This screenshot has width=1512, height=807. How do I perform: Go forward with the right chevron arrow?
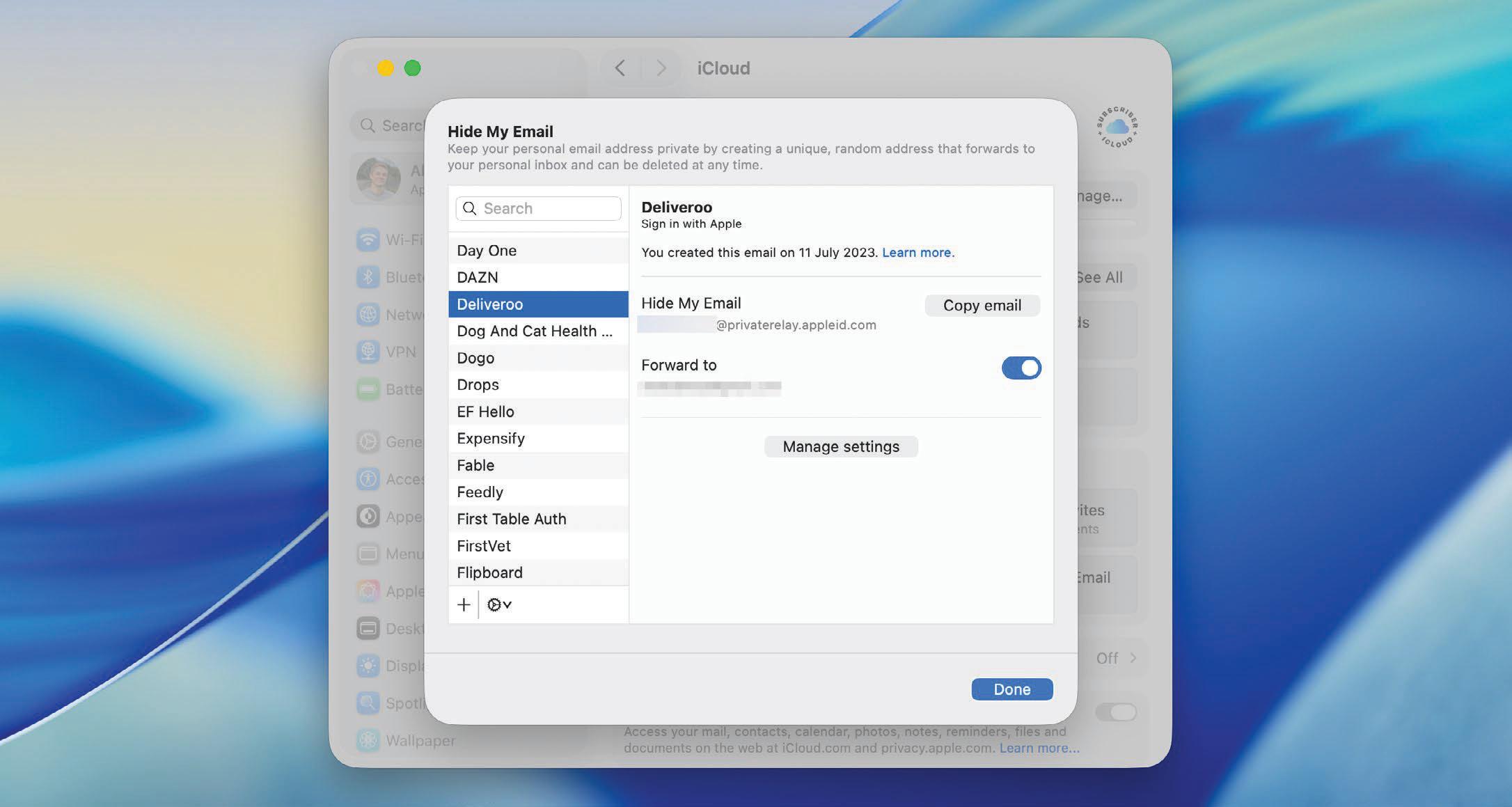[661, 68]
